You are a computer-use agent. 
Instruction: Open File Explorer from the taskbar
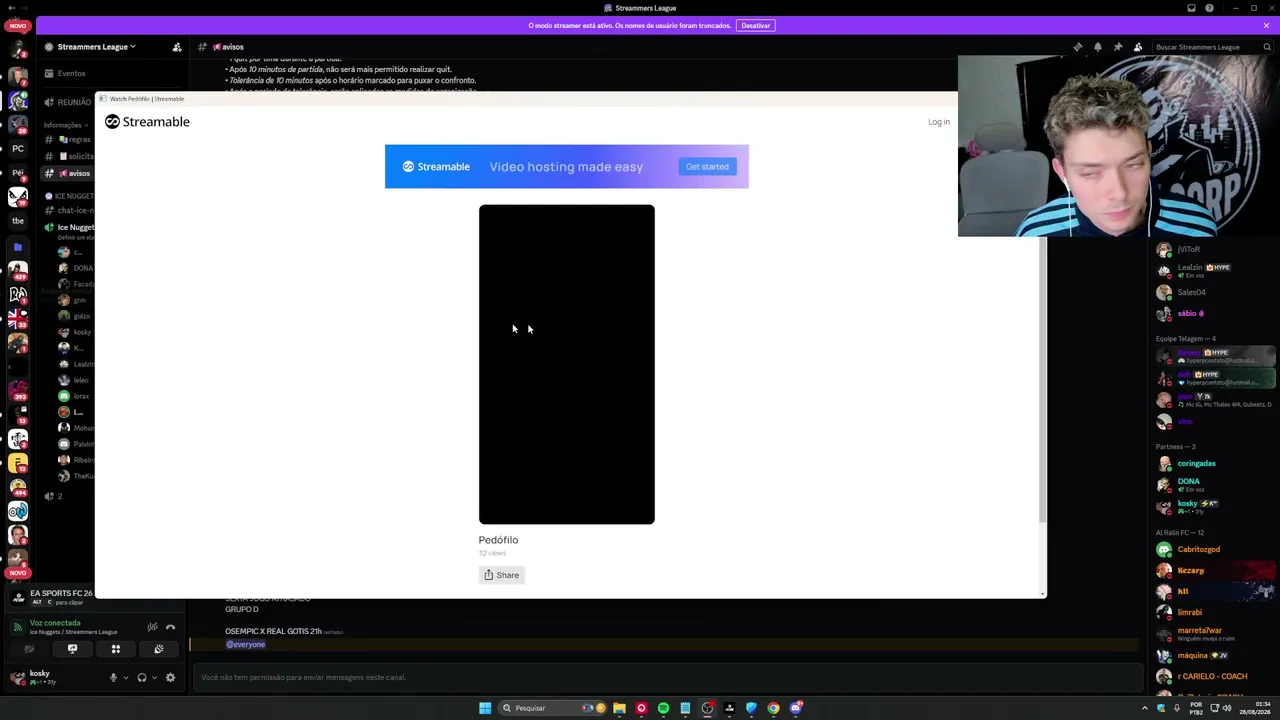coord(619,708)
